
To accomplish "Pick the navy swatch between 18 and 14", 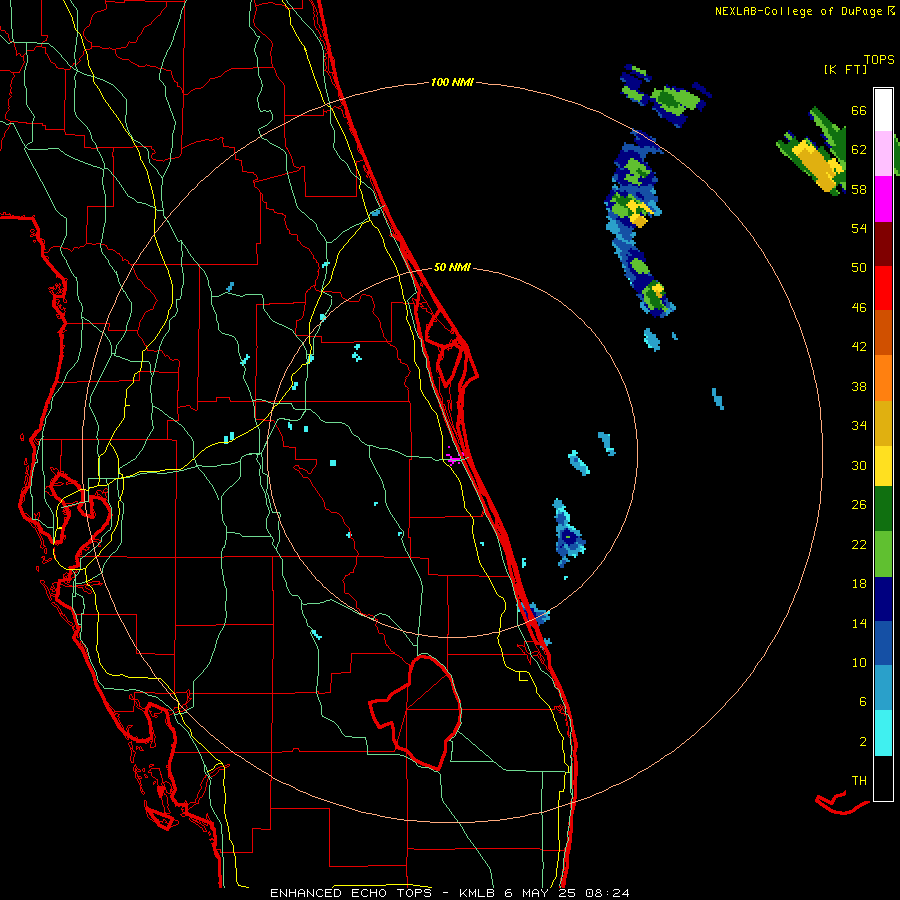I will pyautogui.click(x=883, y=599).
